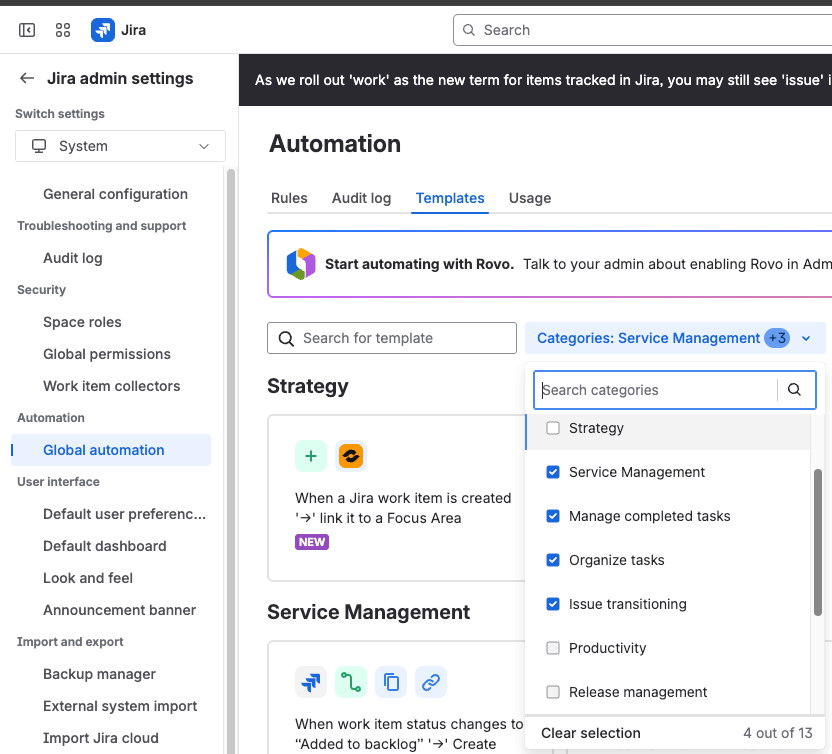
Task: Focus the Search for template field
Action: 392,338
